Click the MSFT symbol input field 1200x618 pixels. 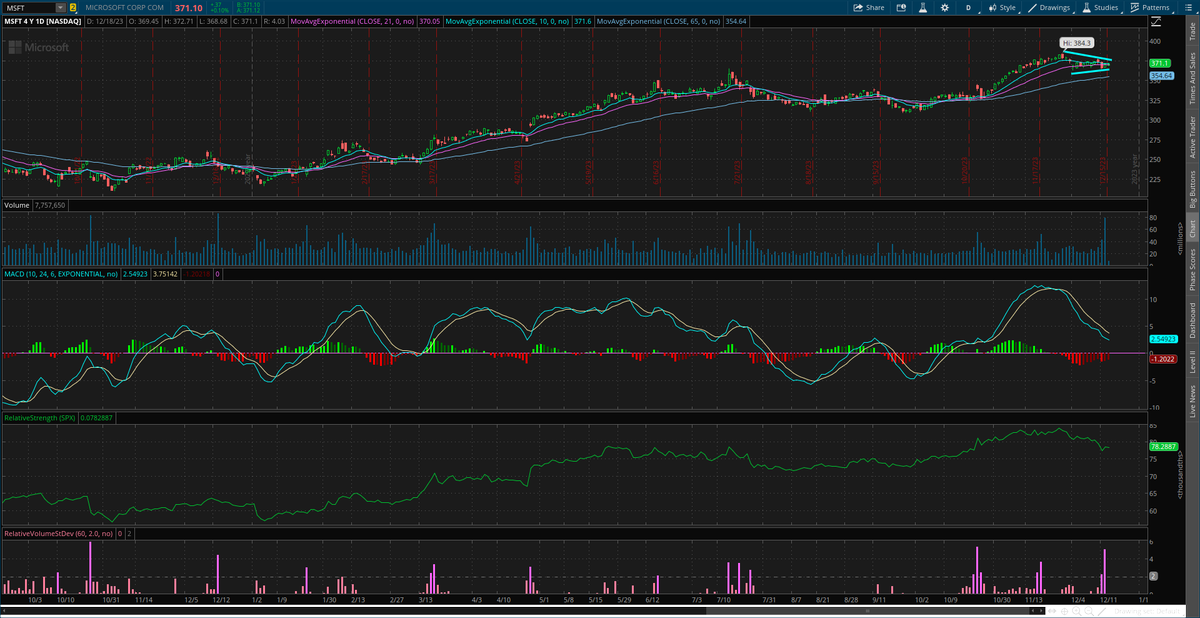click(x=30, y=7)
